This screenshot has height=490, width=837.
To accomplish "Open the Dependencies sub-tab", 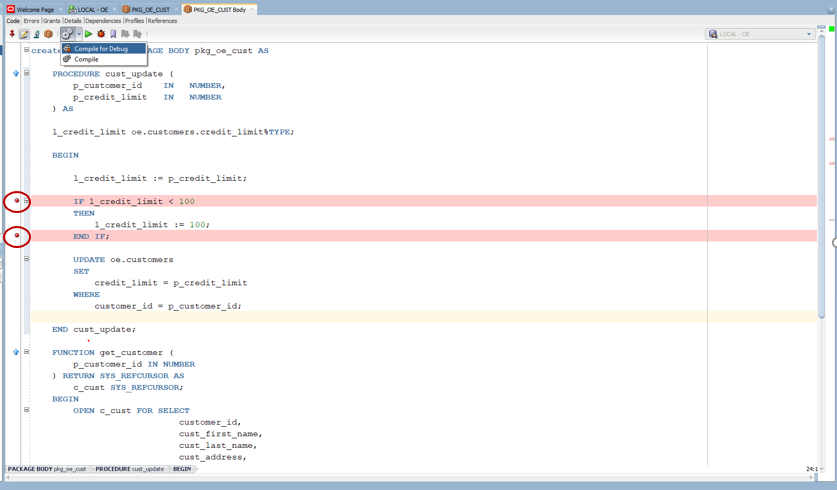I will 103,21.
